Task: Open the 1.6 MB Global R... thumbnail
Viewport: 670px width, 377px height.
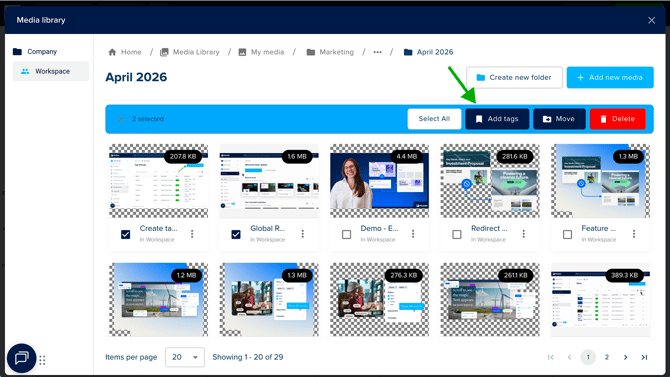Action: click(269, 181)
